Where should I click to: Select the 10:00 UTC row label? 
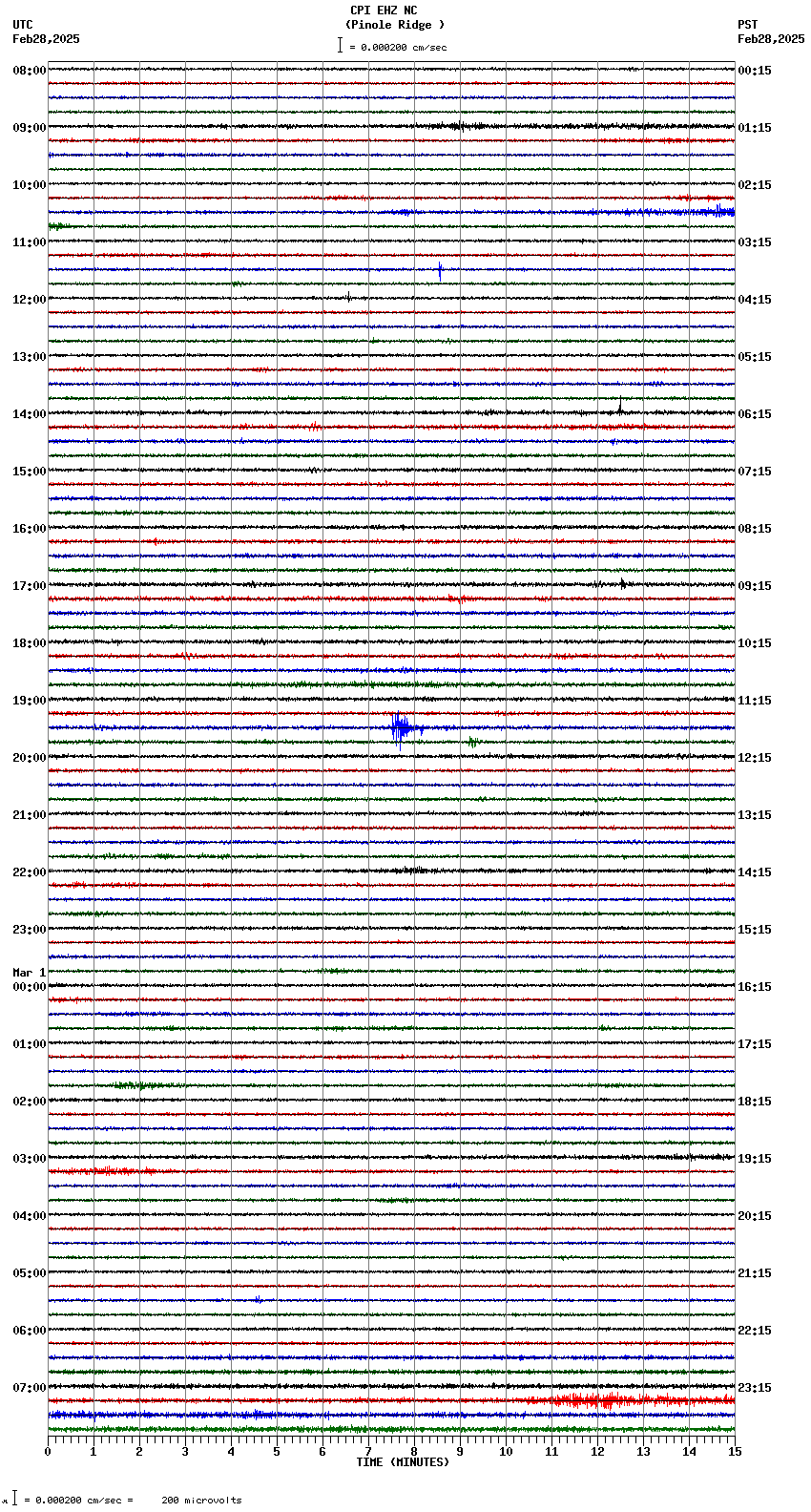(x=30, y=185)
